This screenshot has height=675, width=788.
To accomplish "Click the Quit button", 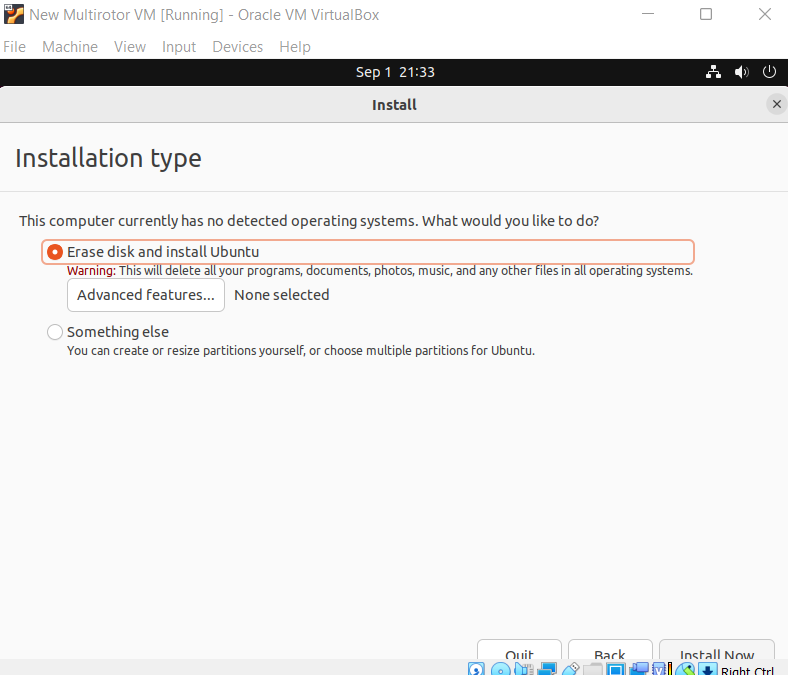I will pyautogui.click(x=519, y=650).
